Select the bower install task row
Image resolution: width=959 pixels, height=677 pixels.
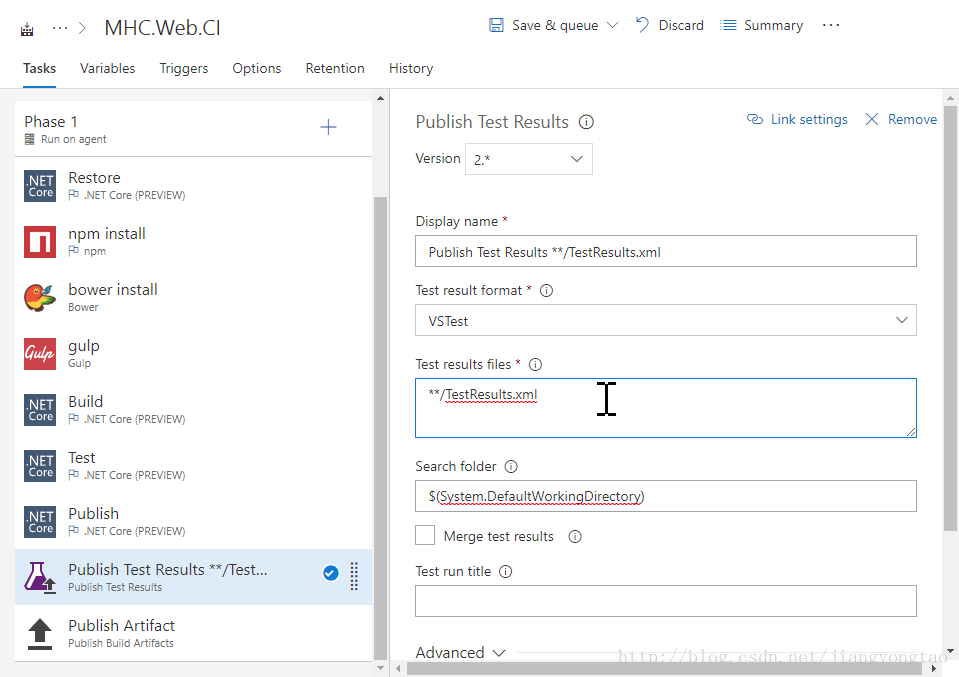(193, 298)
